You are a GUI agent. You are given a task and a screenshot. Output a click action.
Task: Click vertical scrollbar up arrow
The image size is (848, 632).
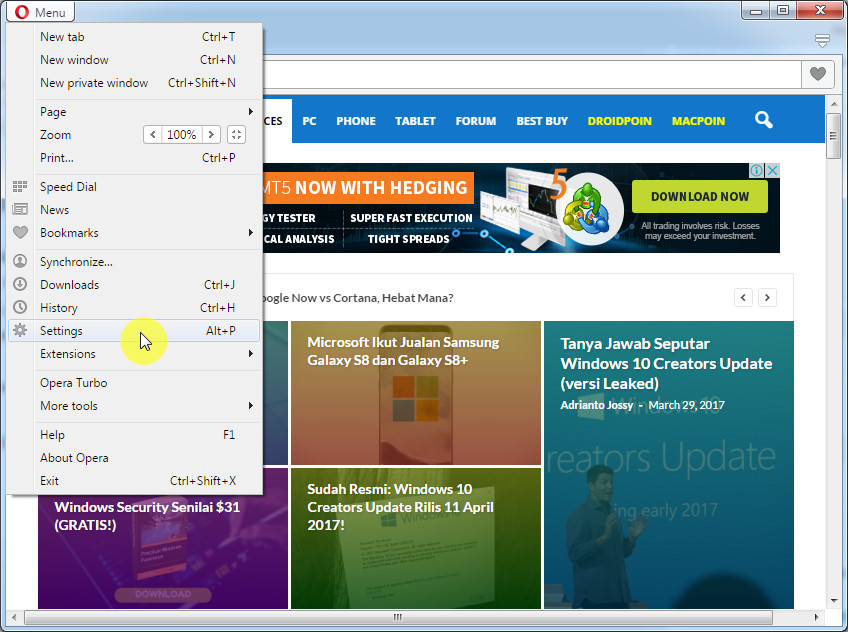click(x=833, y=104)
